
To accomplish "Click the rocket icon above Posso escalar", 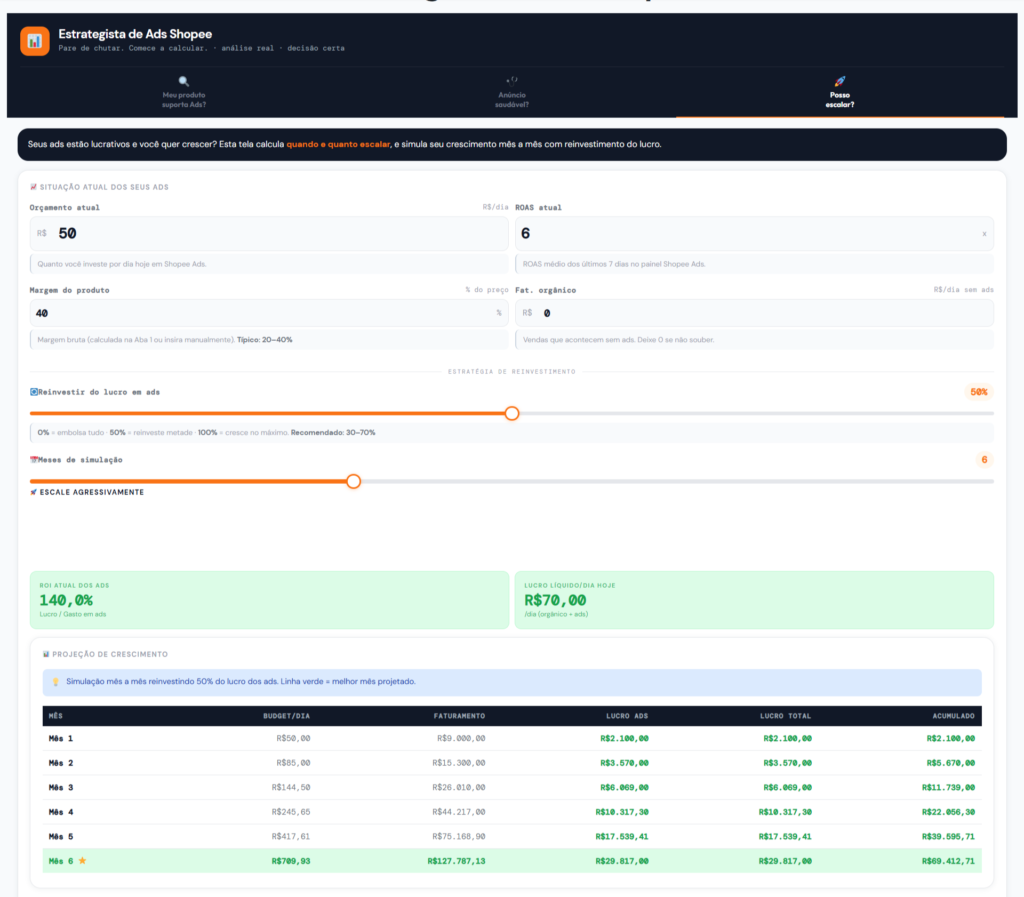I will point(840,81).
